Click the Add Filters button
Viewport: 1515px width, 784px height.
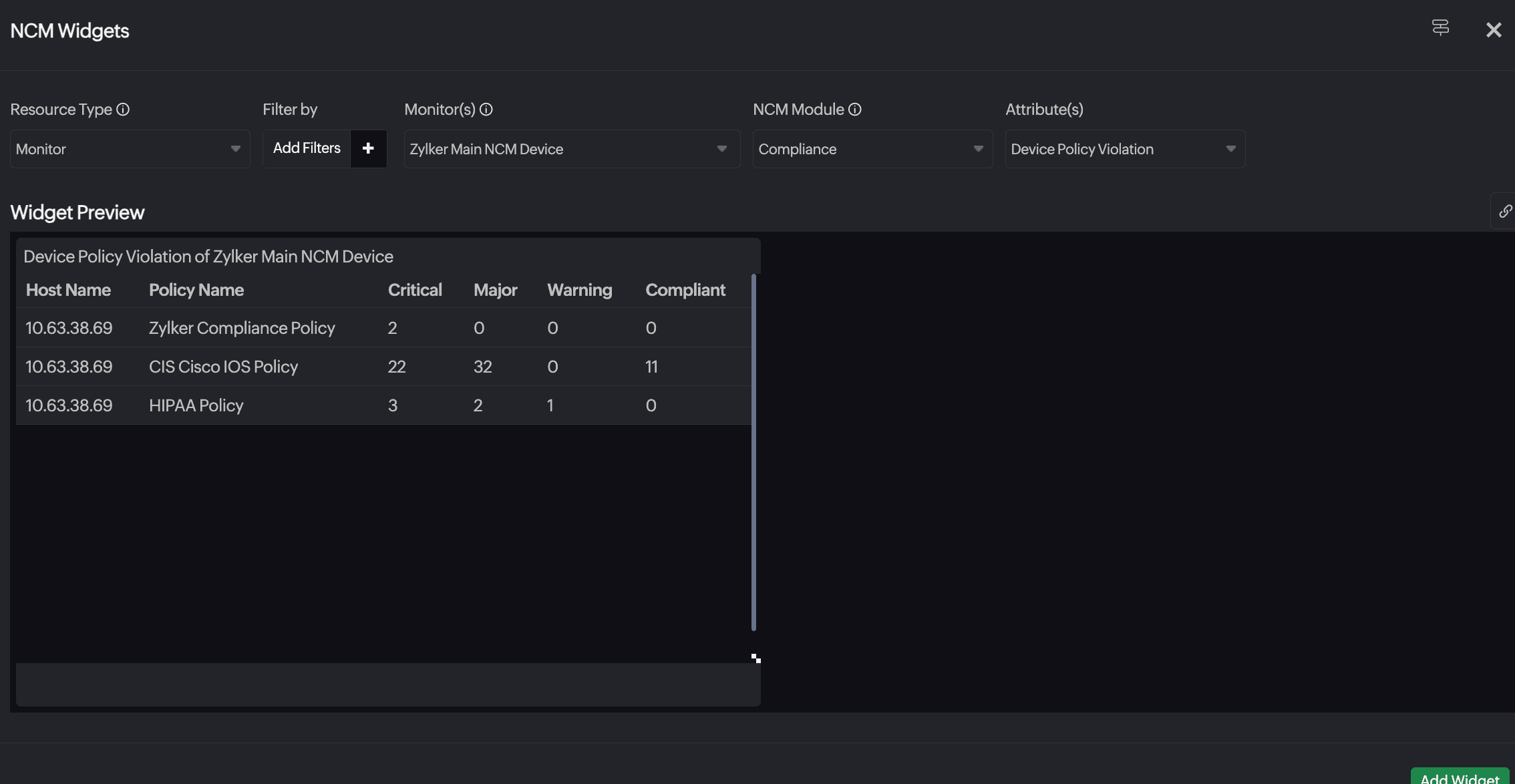point(307,148)
